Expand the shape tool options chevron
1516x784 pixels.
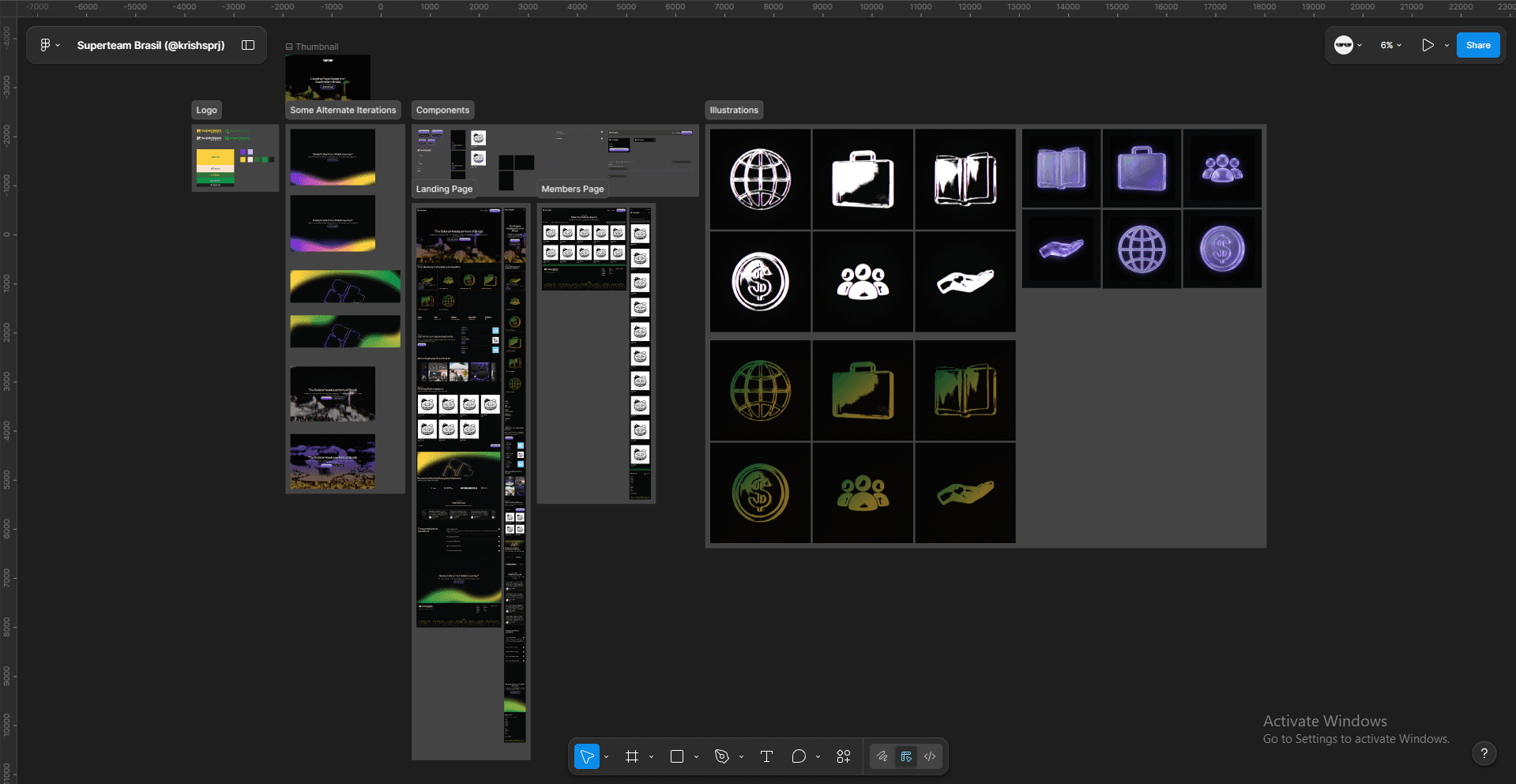click(x=695, y=756)
